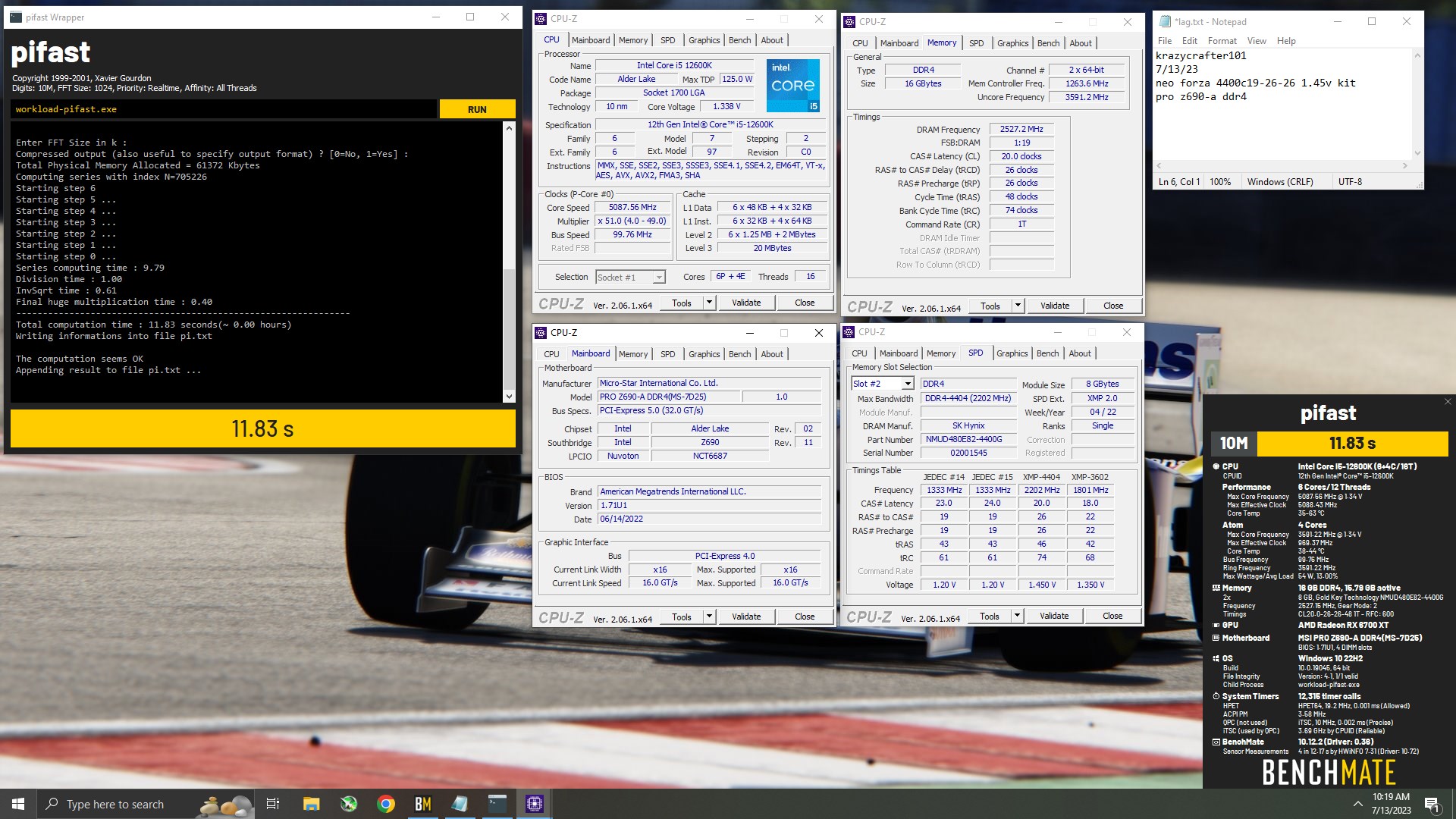Viewport: 1456px width, 819px height.
Task: Open the CPU-Z taskbar icon
Action: click(x=535, y=804)
